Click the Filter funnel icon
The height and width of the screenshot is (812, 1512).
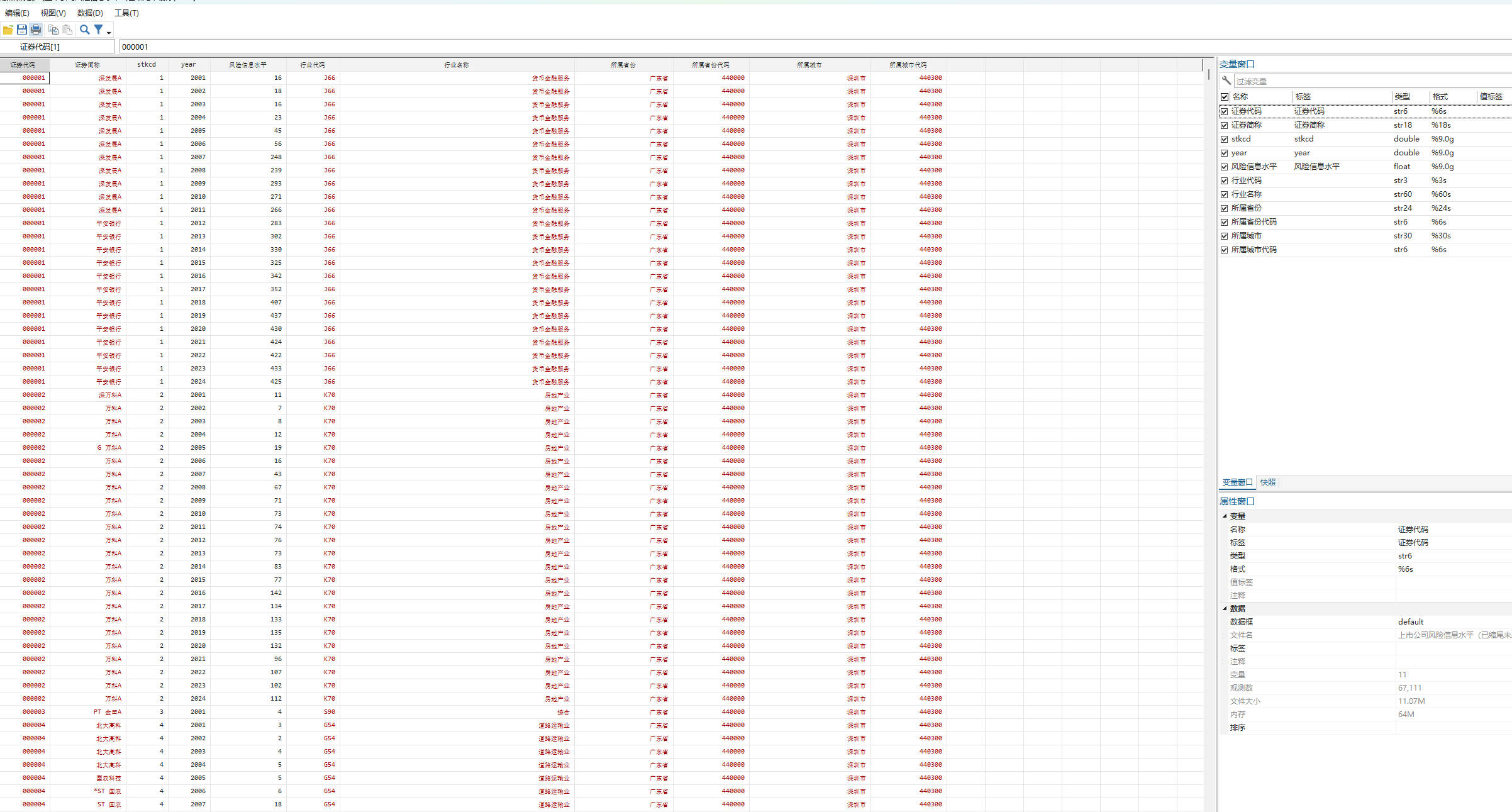99,30
